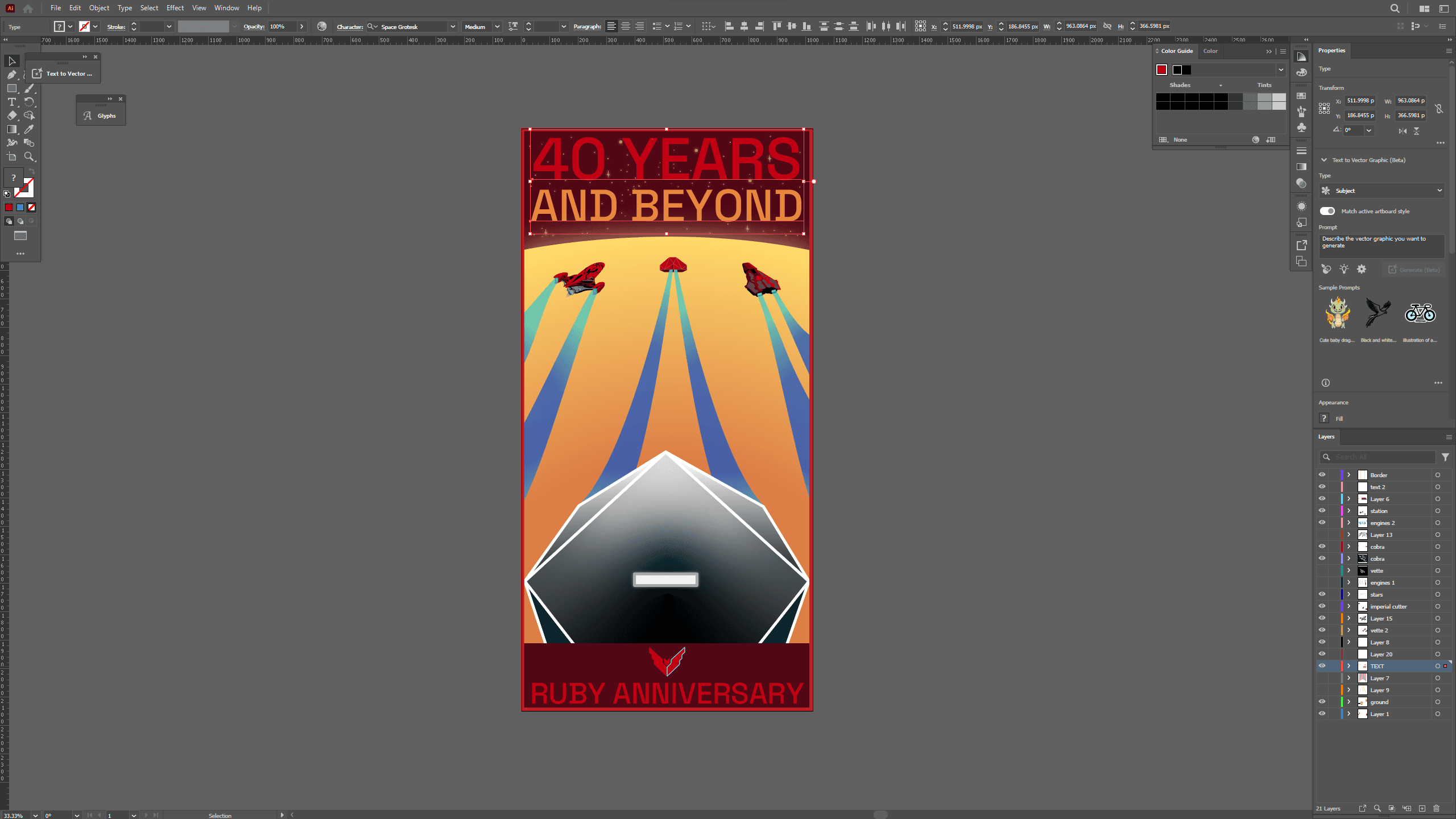Open the Subject type dropdown
This screenshot has width=1456, height=819.
pyautogui.click(x=1382, y=191)
